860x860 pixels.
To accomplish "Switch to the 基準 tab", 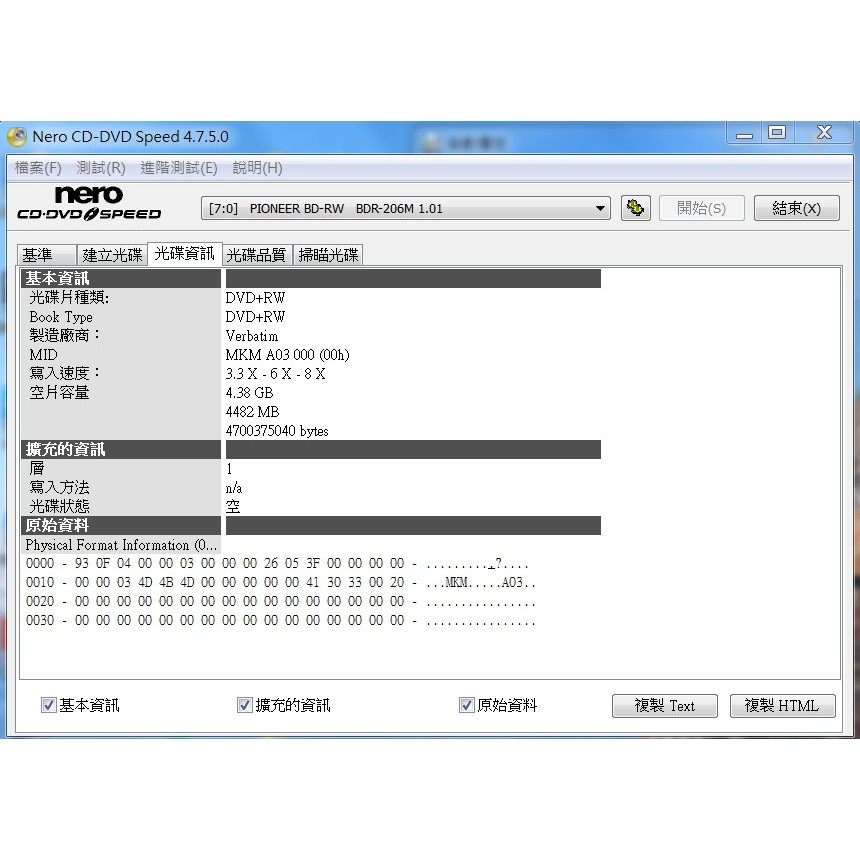I will 47,255.
